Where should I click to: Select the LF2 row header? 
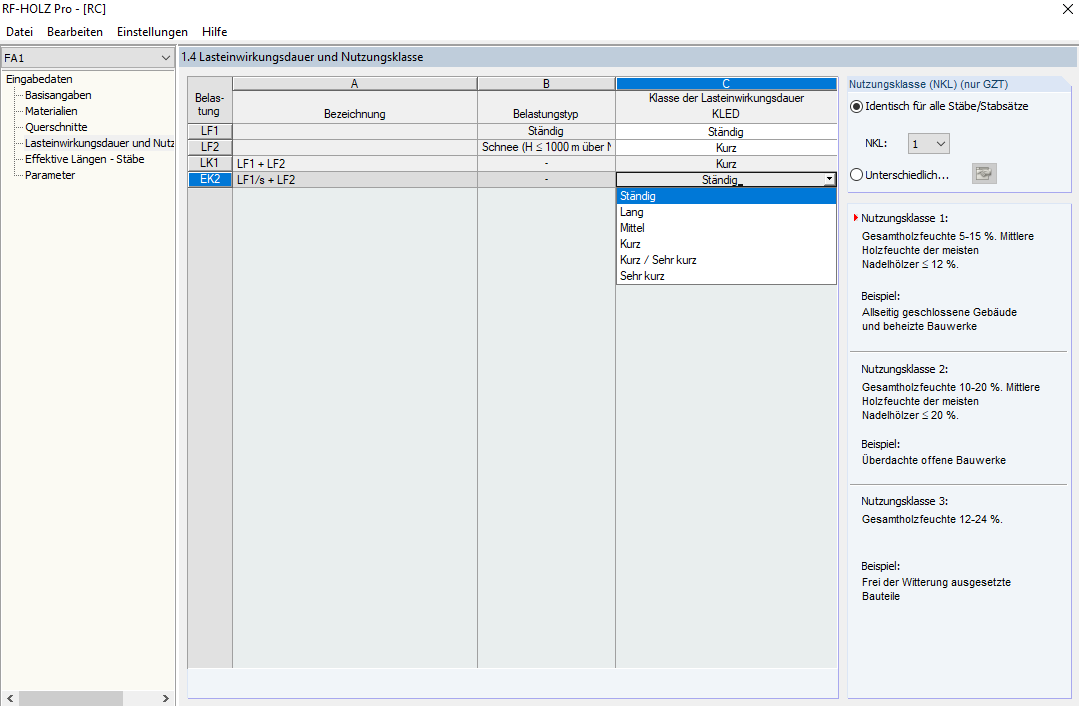click(x=210, y=147)
